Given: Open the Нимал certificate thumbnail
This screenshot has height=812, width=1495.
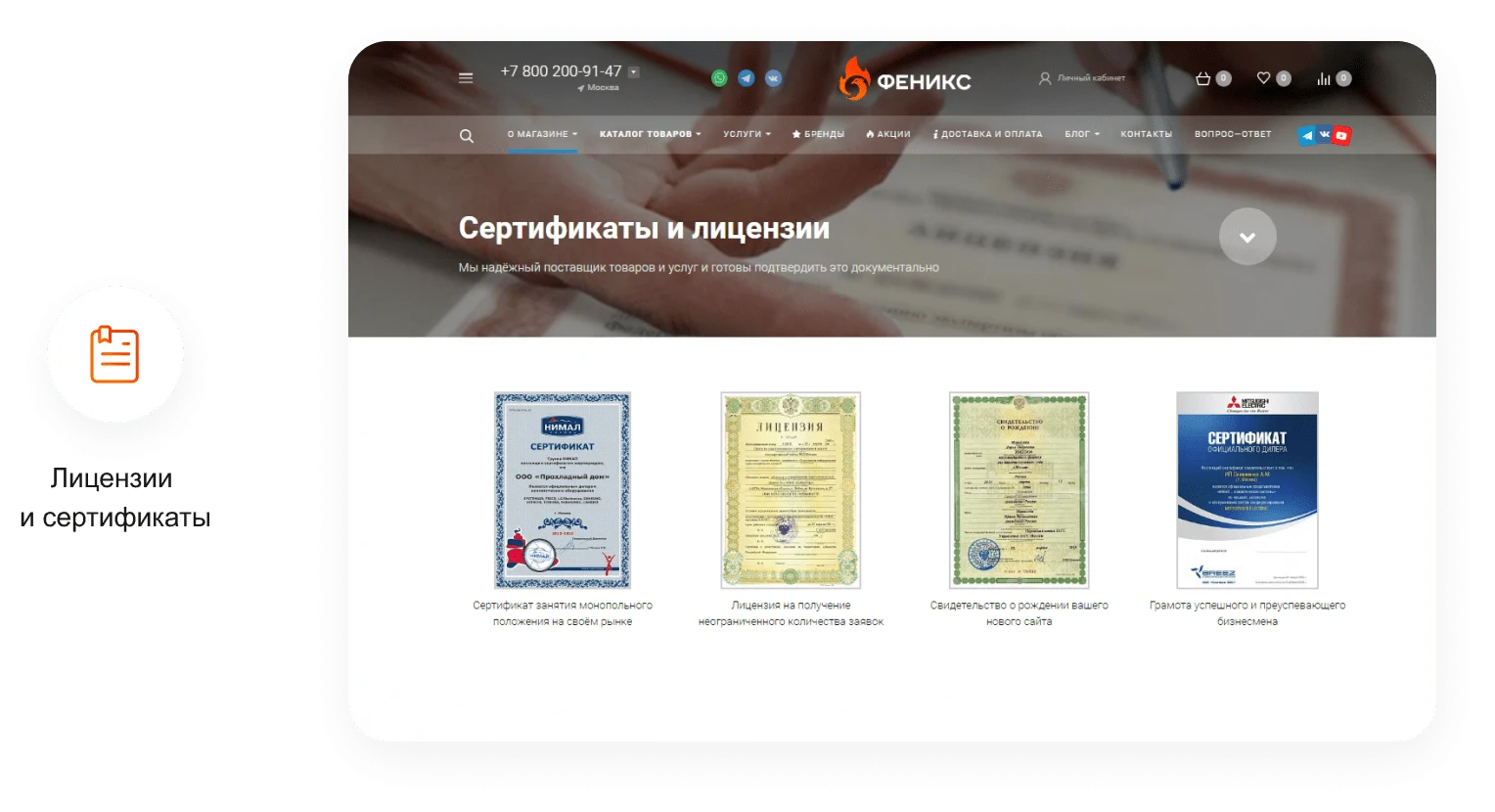Looking at the screenshot, I should [563, 490].
